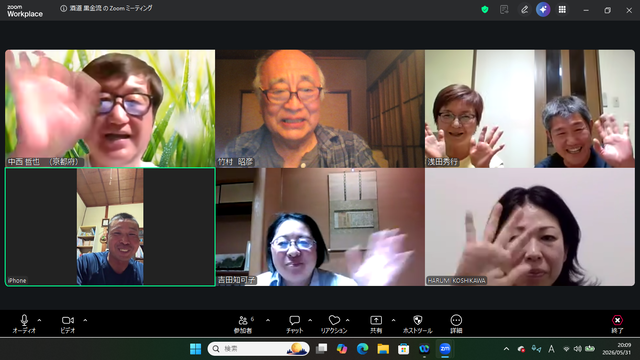Image resolution: width=640 pixels, height=360 pixels.
Task: Select the HARUMI KOSHIKAWA video tile
Action: [x=530, y=227]
